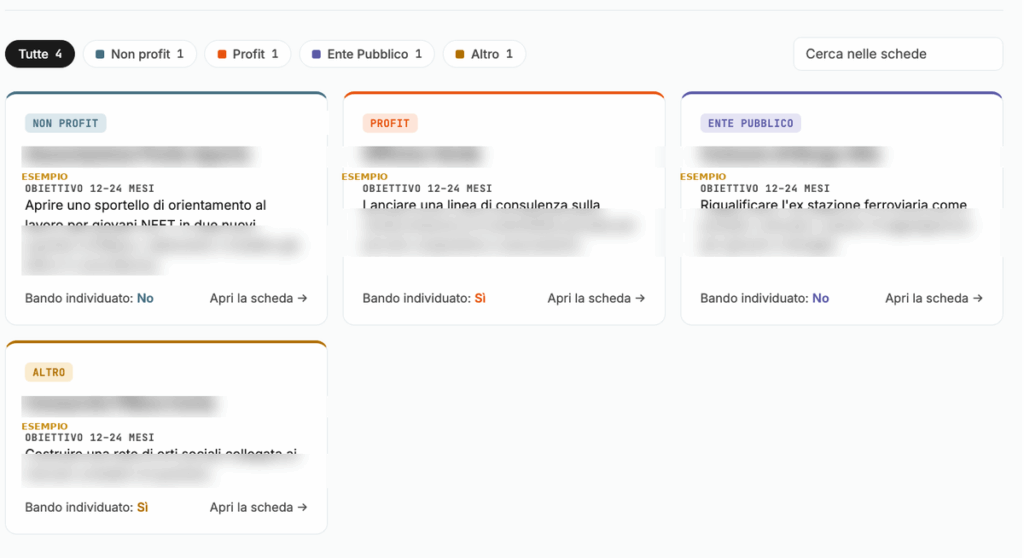The height and width of the screenshot is (558, 1024).
Task: Click the ALTRO badge on bottom card
Action: point(49,372)
